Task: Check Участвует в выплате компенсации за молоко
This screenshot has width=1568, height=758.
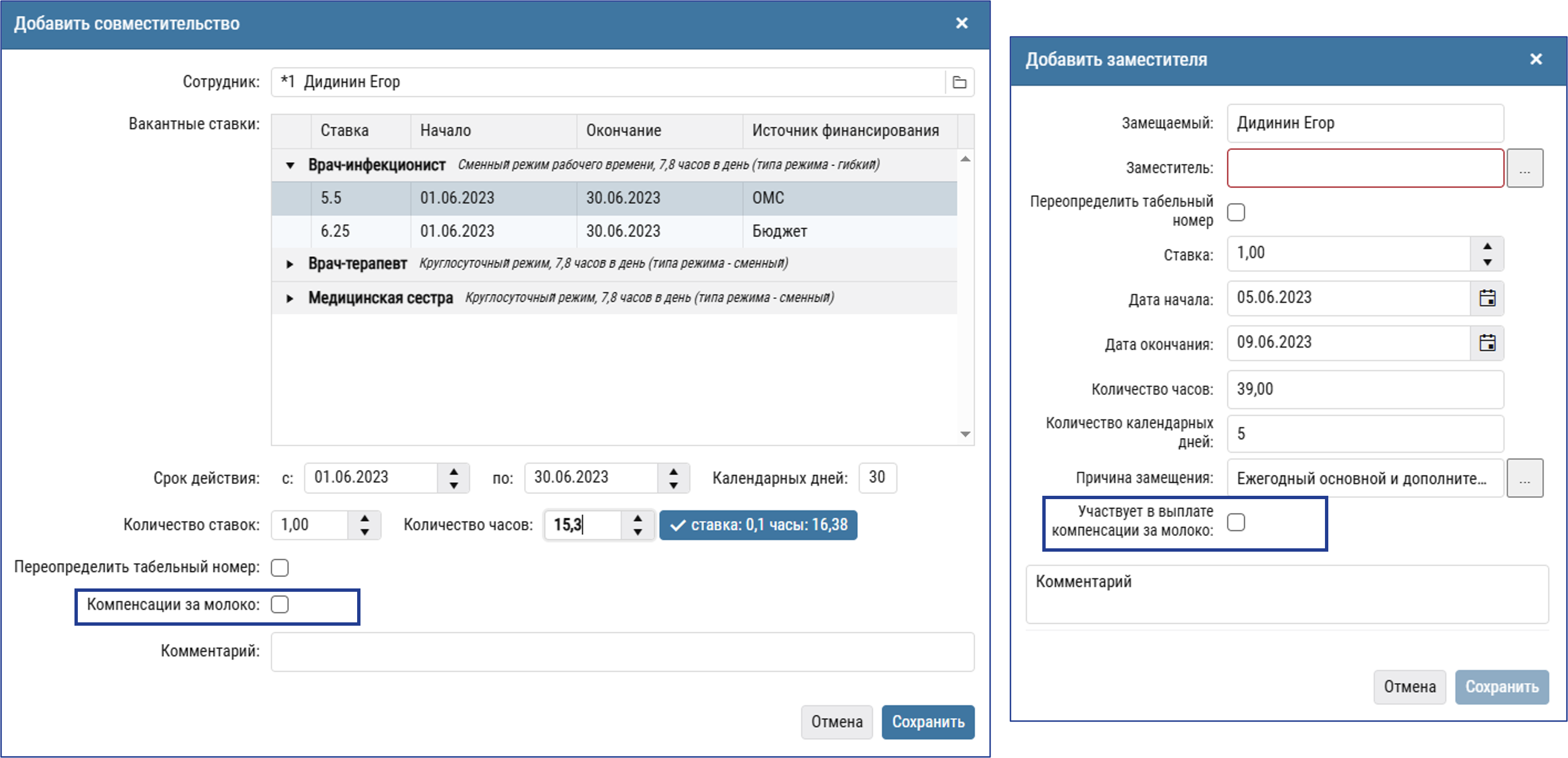Action: tap(1236, 522)
